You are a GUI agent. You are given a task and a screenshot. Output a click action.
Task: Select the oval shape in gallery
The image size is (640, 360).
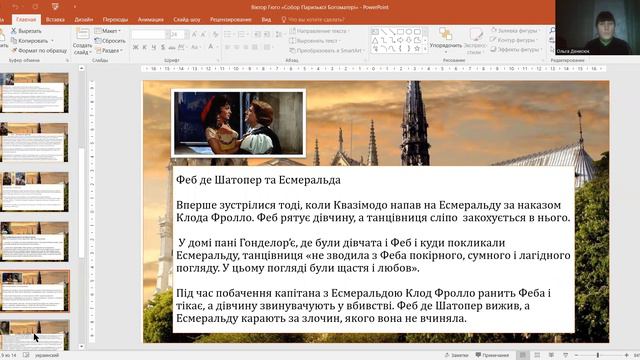(409, 31)
